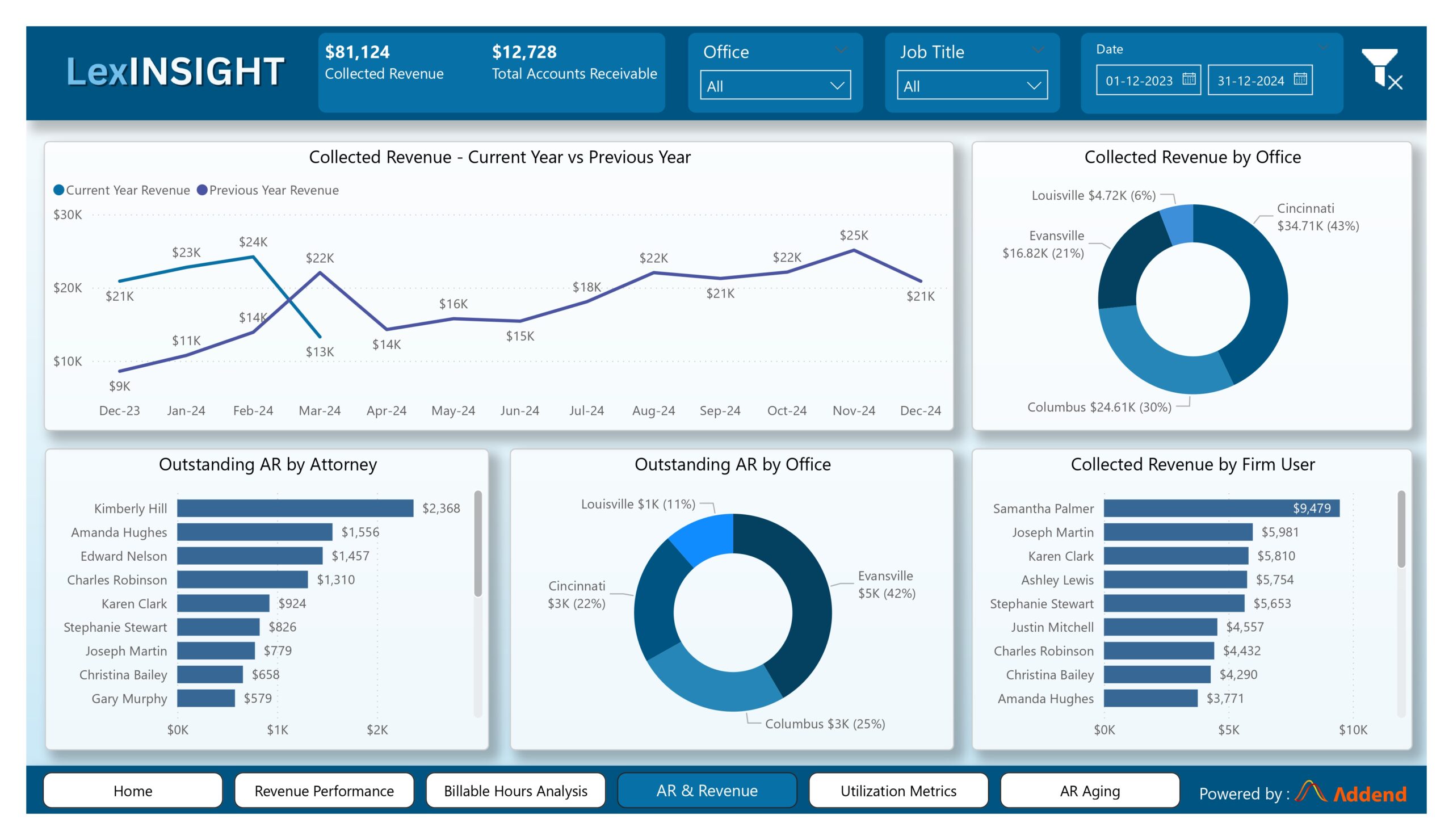Viewport: 1453px width, 840px height.
Task: Select Karen Clark's $5,810 revenue bar
Action: pyautogui.click(x=1176, y=556)
